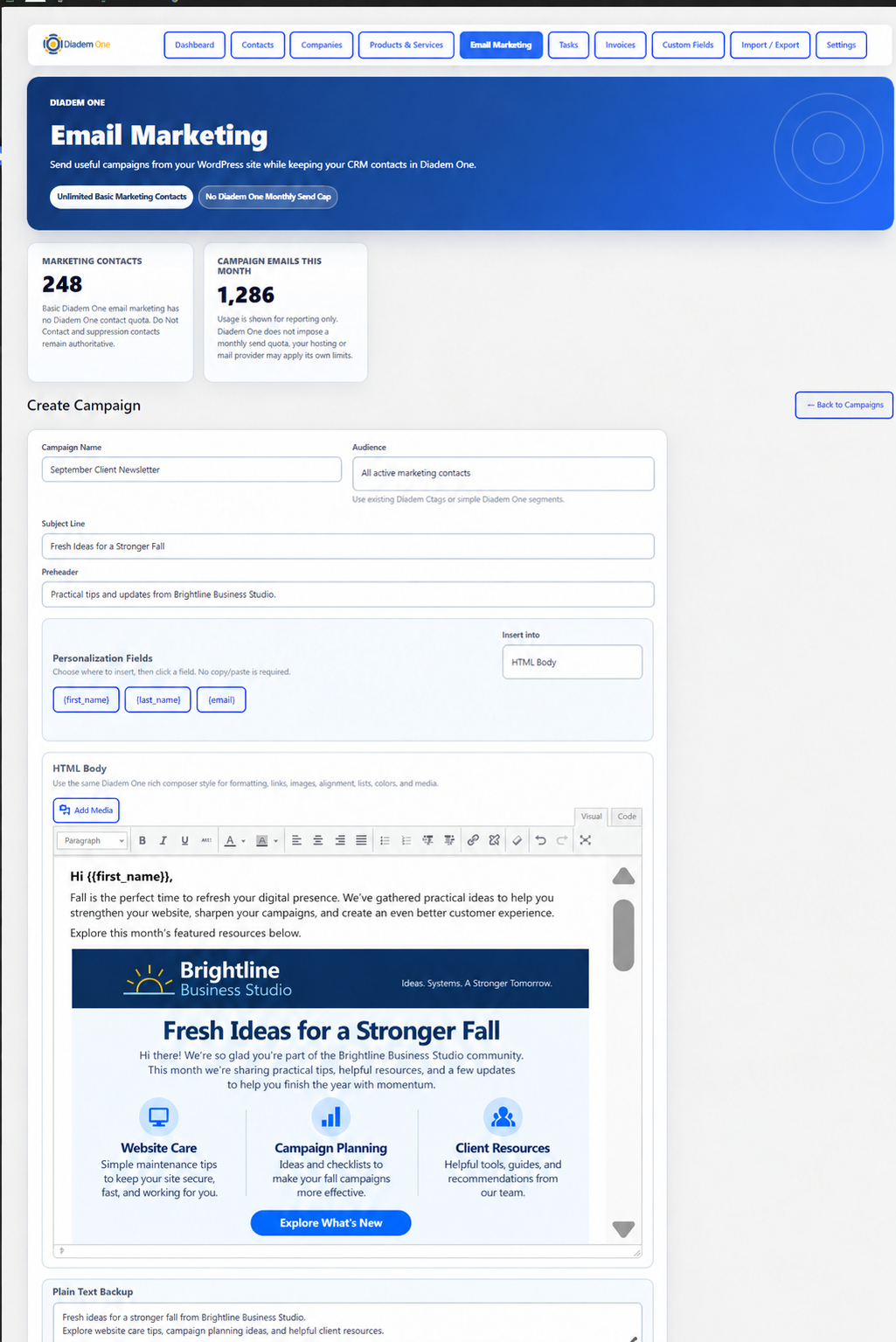
Task: Increase indent in the editor toolbar
Action: click(x=449, y=840)
